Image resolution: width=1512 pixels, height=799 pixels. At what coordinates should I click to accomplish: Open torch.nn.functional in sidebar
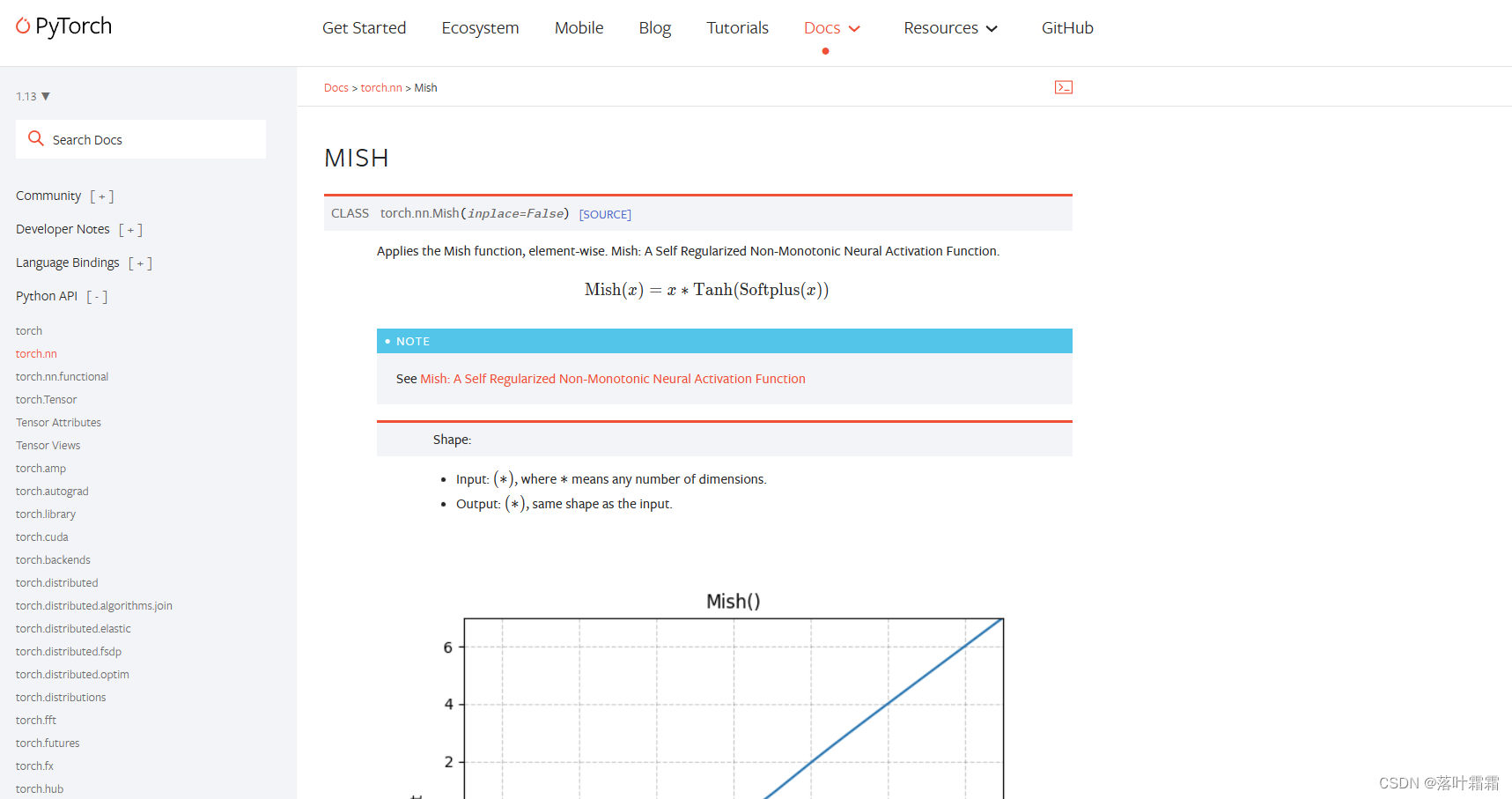(x=62, y=377)
